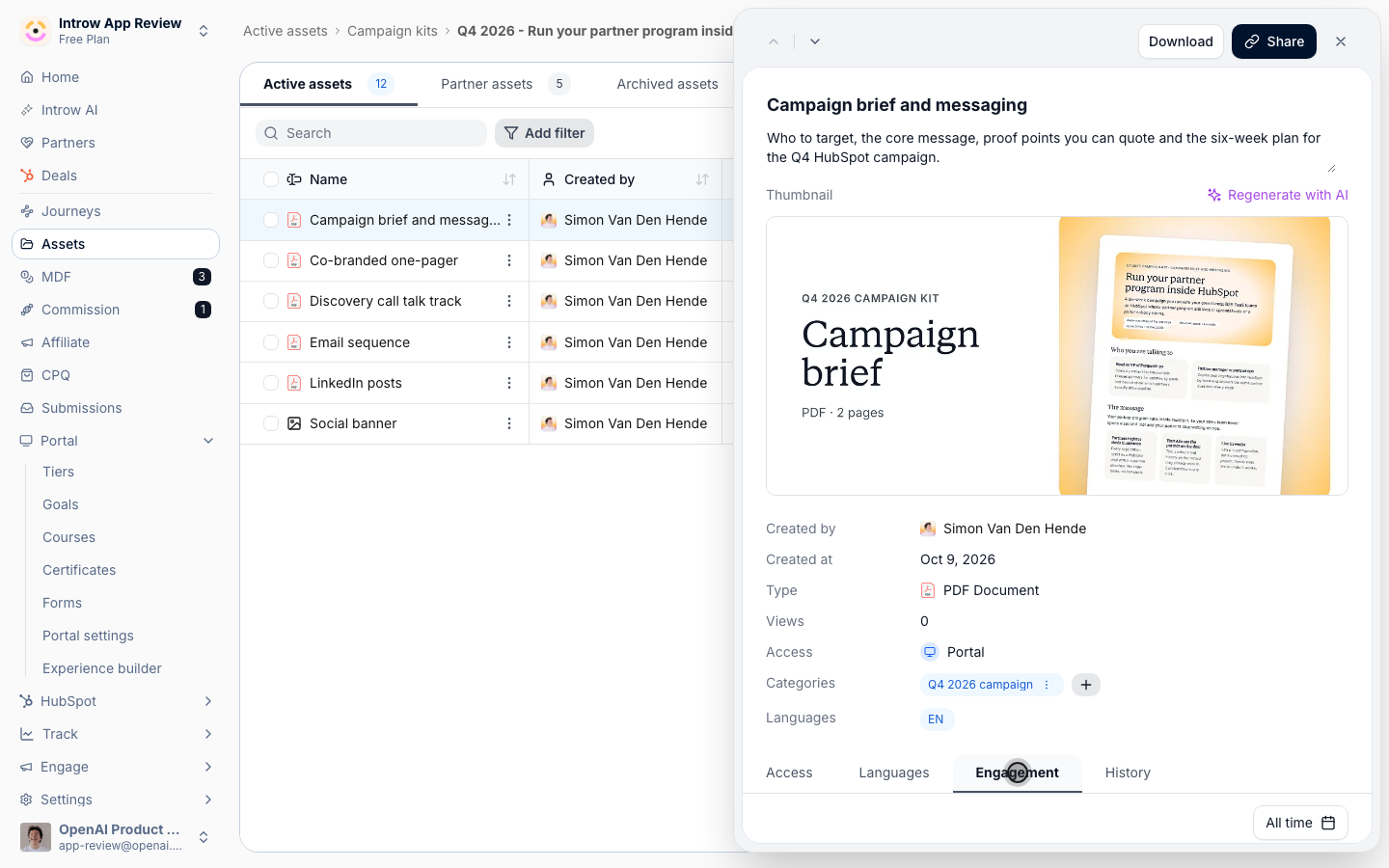Sort table by Name column
This screenshot has width=1389, height=868.
[509, 179]
